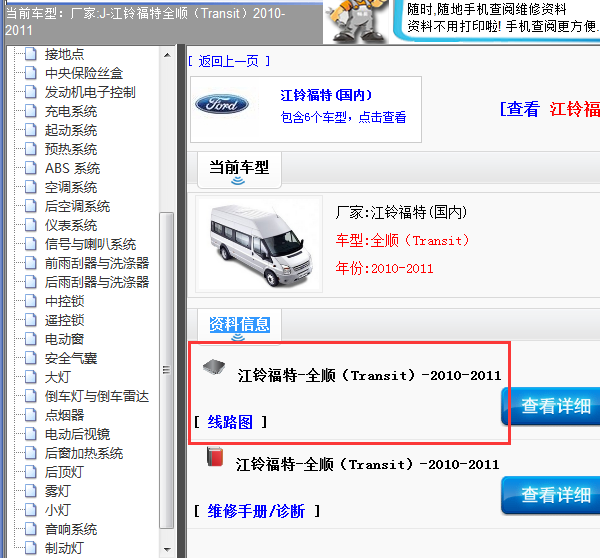Click 查看详细 button for 线路图
This screenshot has height=558, width=600.
pyautogui.click(x=551, y=406)
